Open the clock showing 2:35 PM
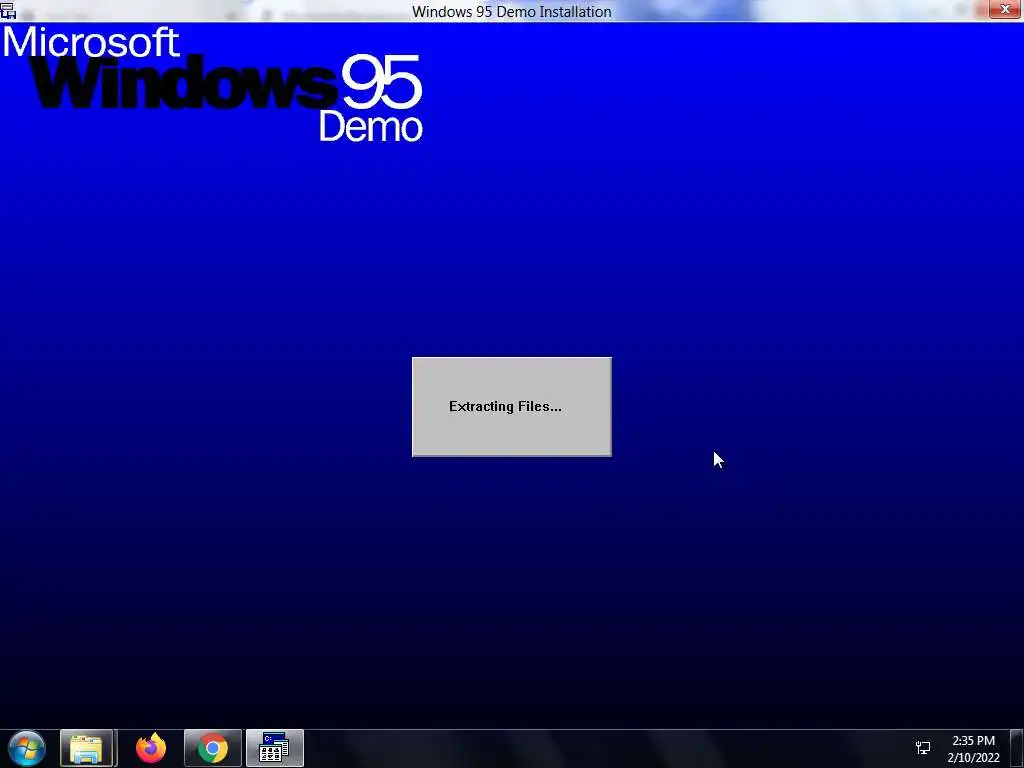The width and height of the screenshot is (1024, 768). click(974, 741)
